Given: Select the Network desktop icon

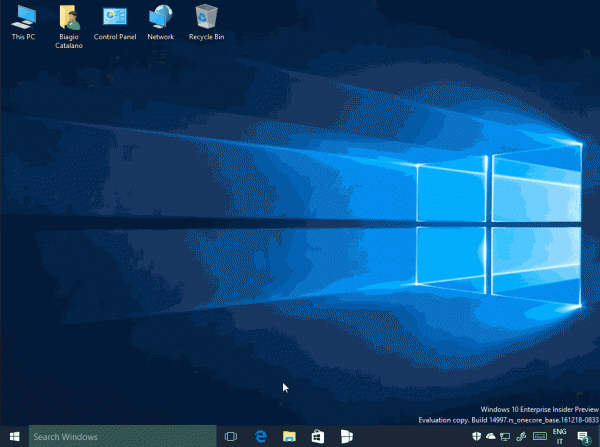Looking at the screenshot, I should coord(161,22).
